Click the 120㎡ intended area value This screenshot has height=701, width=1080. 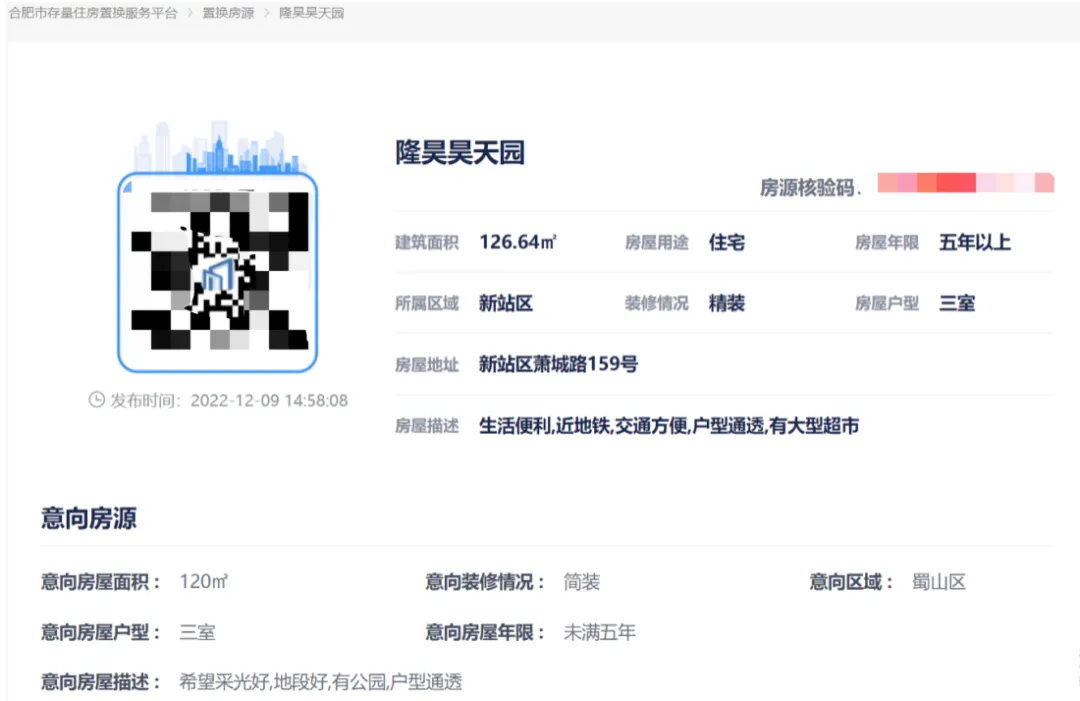204,582
